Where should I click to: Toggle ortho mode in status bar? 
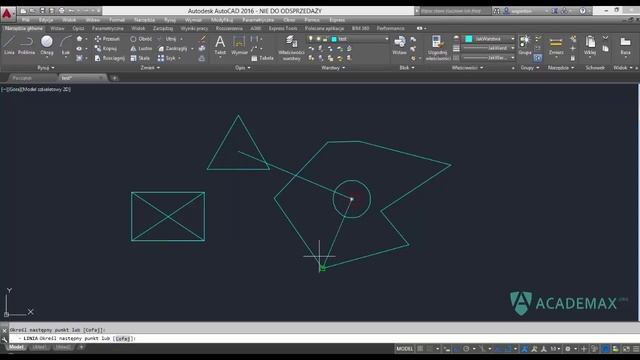click(456, 349)
